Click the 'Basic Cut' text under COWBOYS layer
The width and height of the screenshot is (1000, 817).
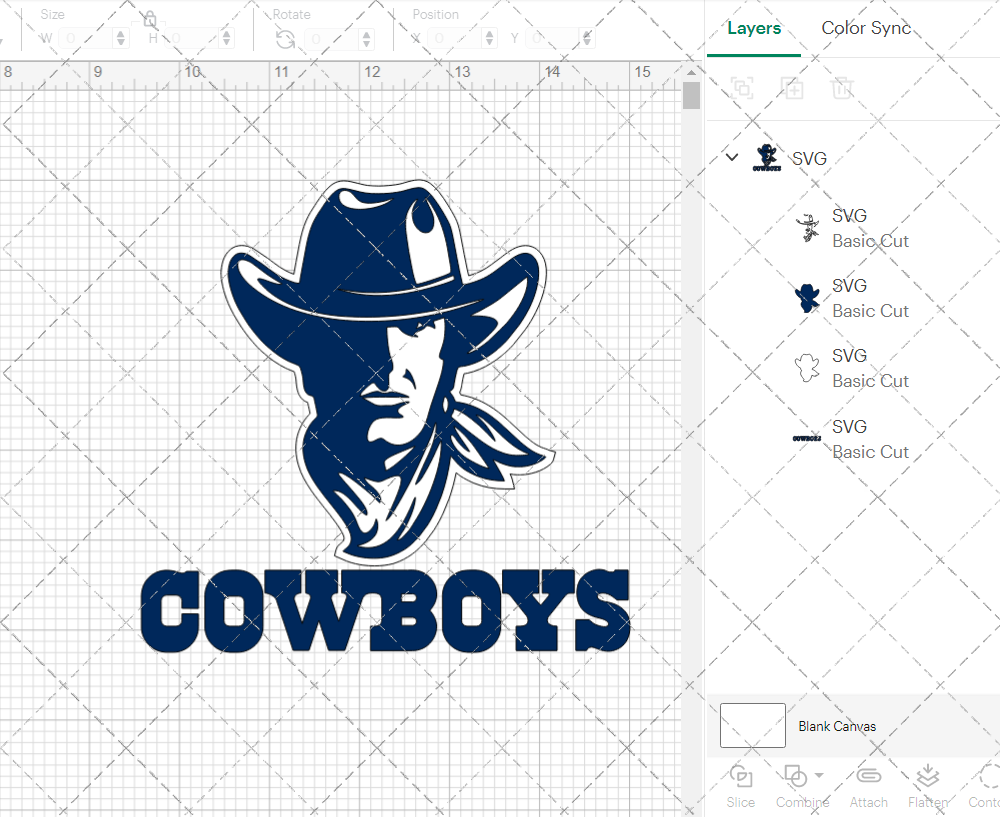(x=871, y=452)
